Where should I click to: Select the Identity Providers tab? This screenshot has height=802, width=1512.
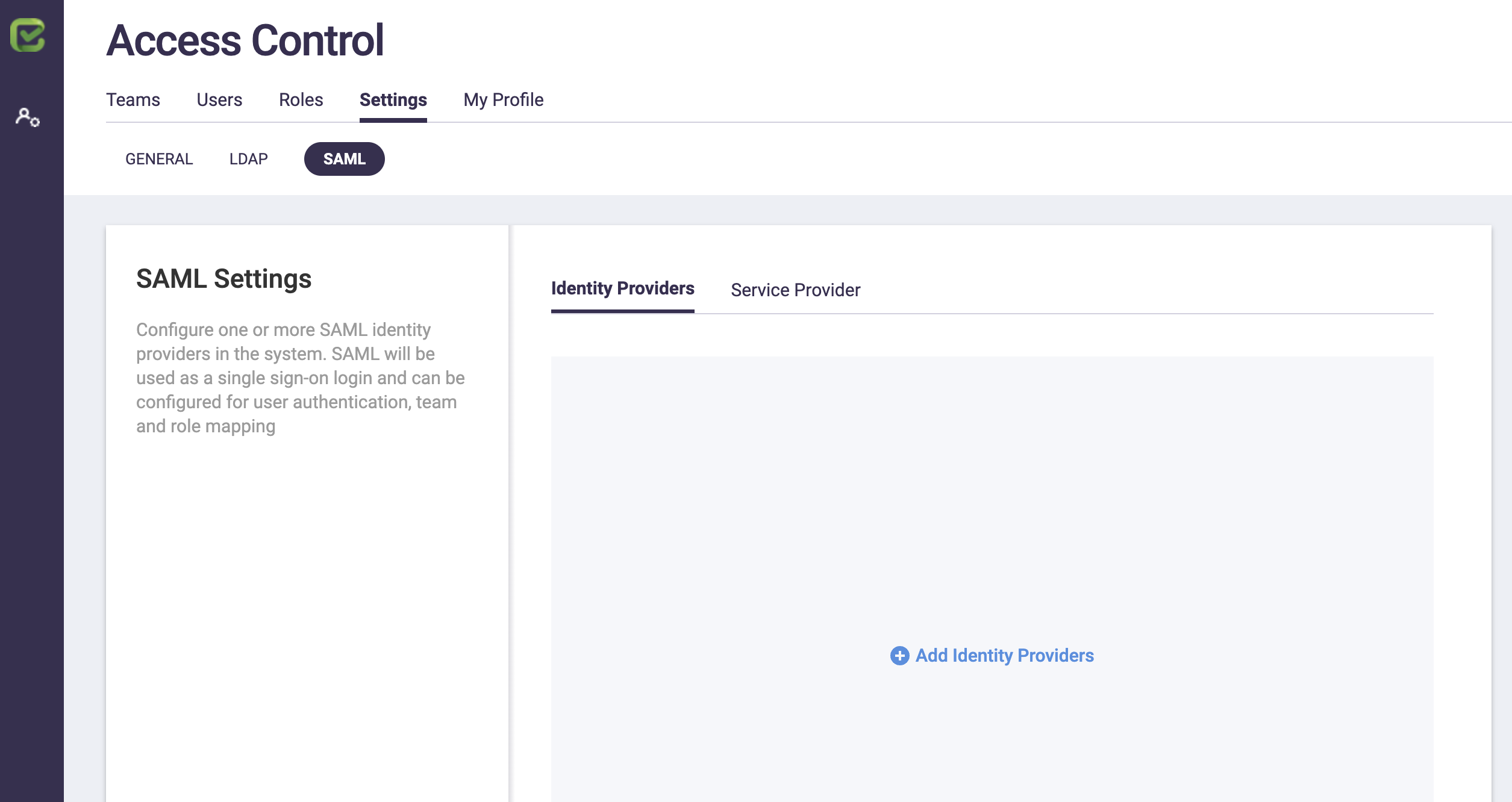tap(622, 289)
